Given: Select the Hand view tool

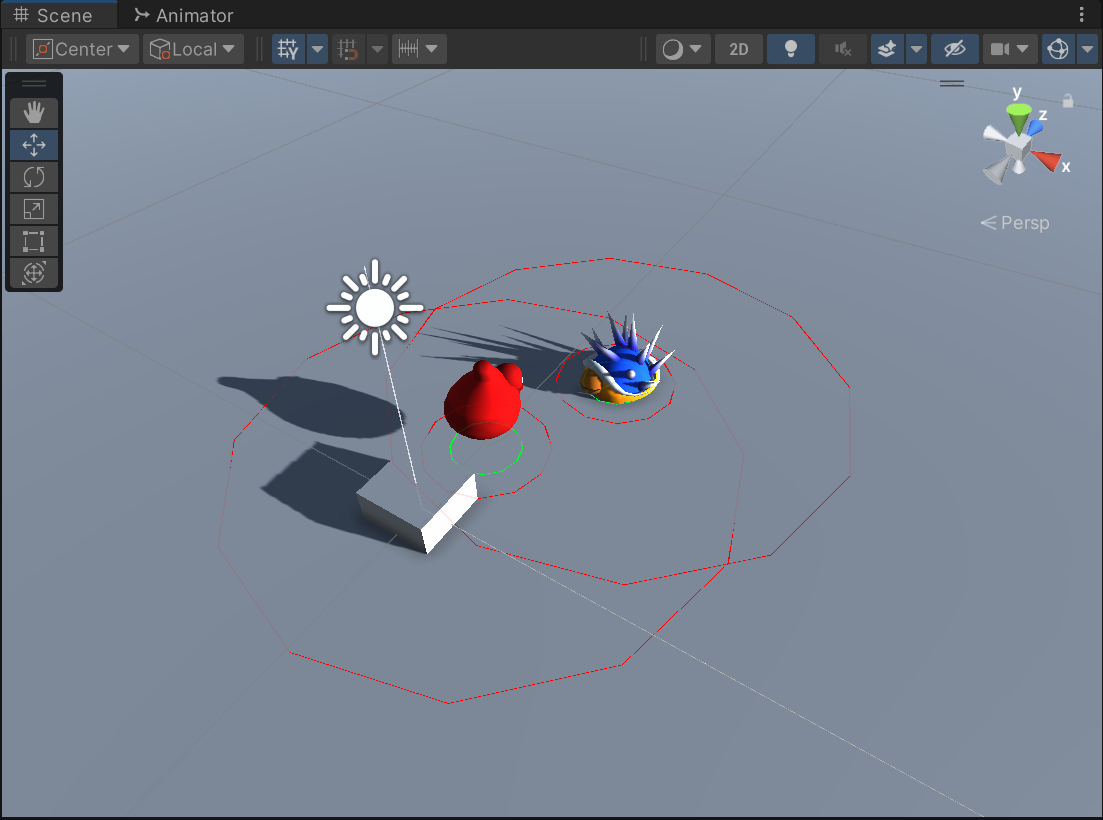Looking at the screenshot, I should 34,113.
